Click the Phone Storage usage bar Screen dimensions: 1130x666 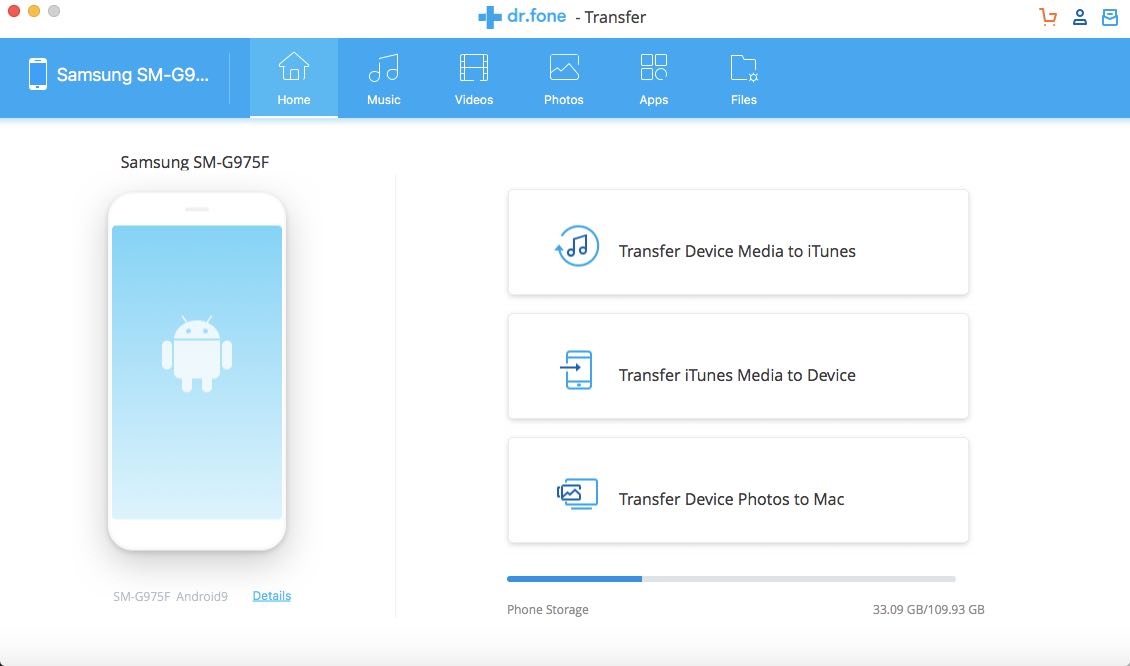(x=730, y=579)
